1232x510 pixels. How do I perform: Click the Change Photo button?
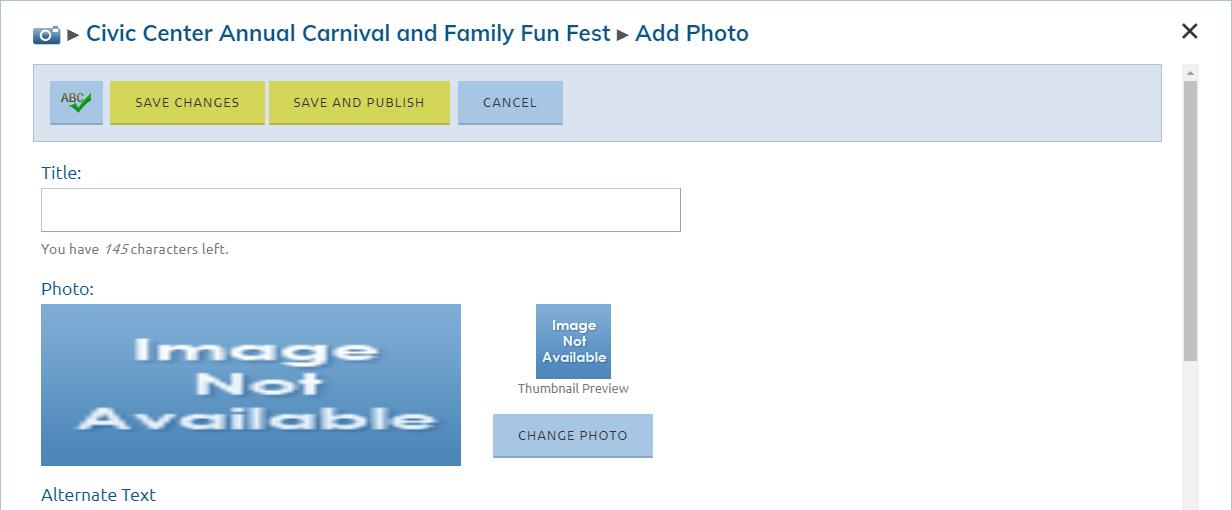573,436
